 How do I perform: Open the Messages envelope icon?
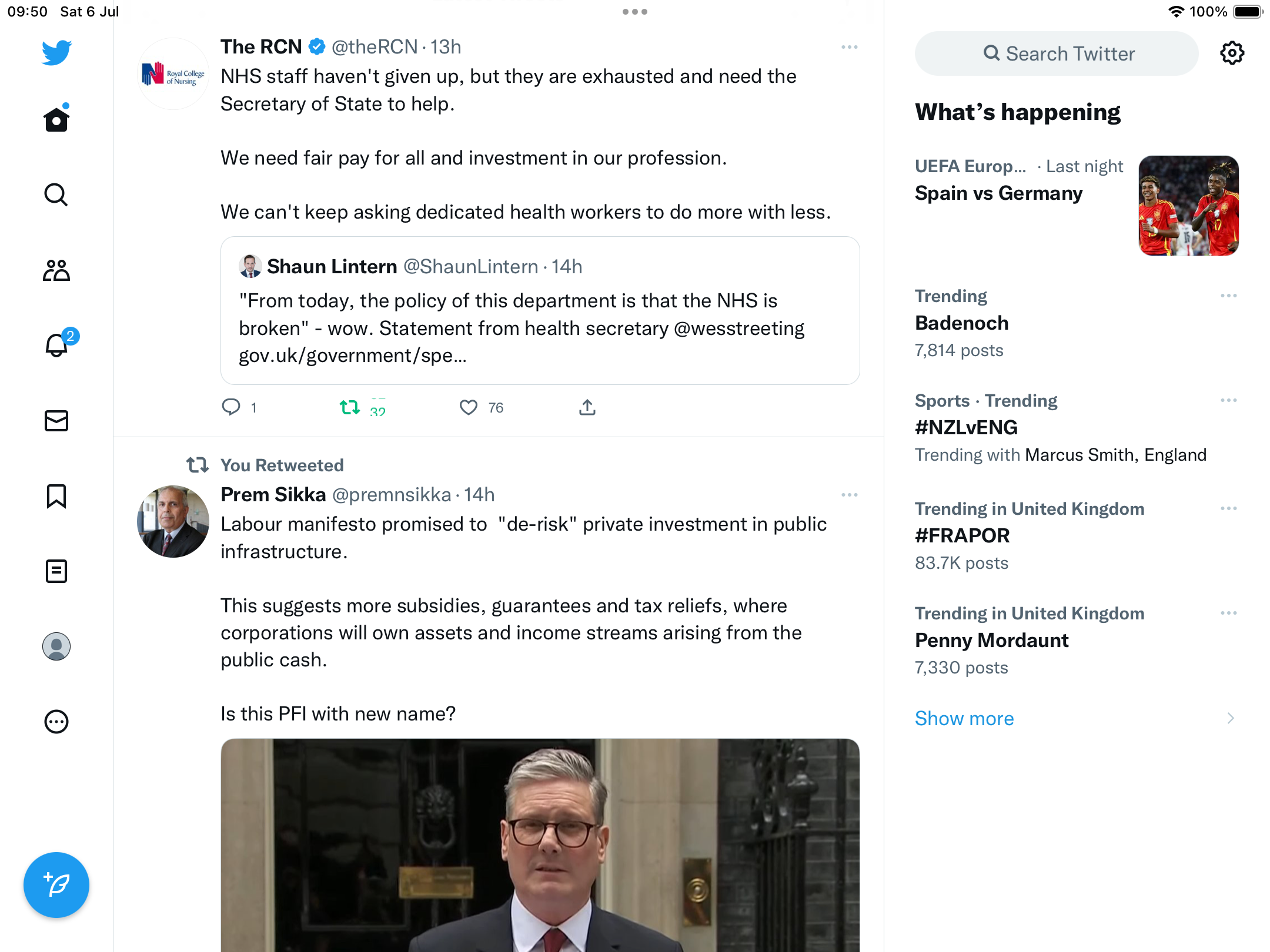[x=56, y=421]
